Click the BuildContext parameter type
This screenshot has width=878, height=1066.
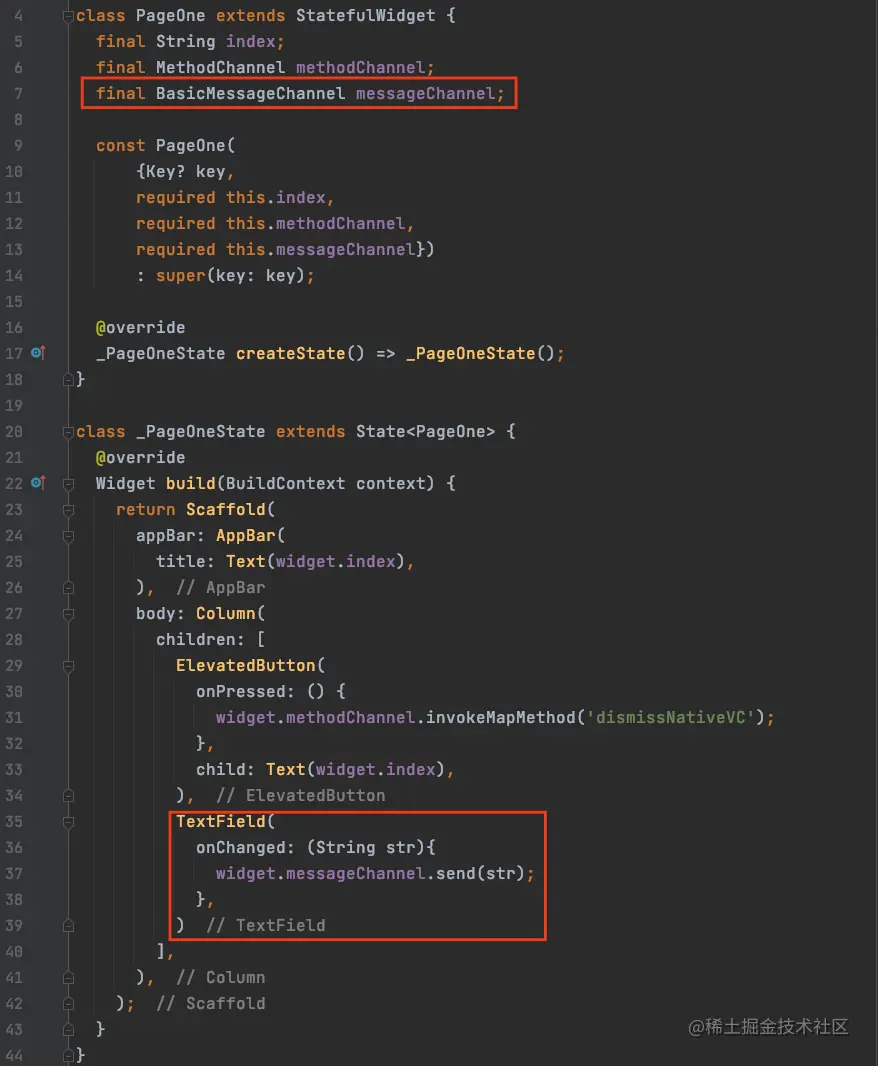286,483
